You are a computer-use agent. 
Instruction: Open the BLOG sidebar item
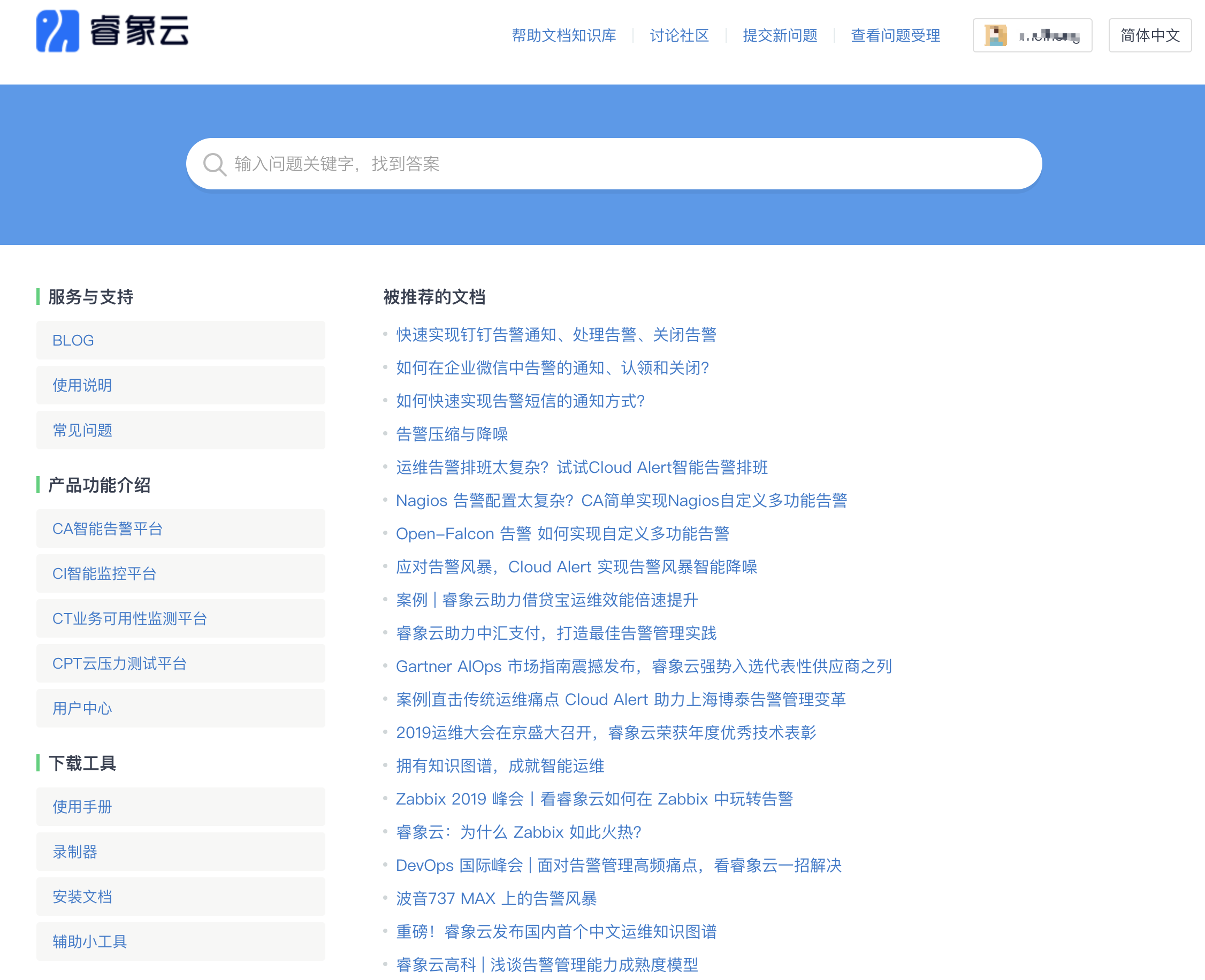coord(181,340)
